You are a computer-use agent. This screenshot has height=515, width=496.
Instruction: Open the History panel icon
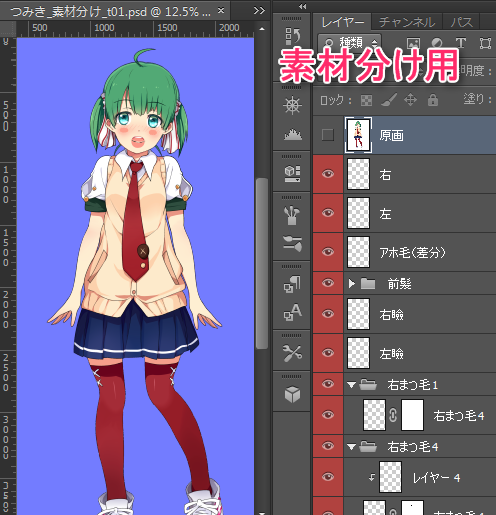[292, 36]
